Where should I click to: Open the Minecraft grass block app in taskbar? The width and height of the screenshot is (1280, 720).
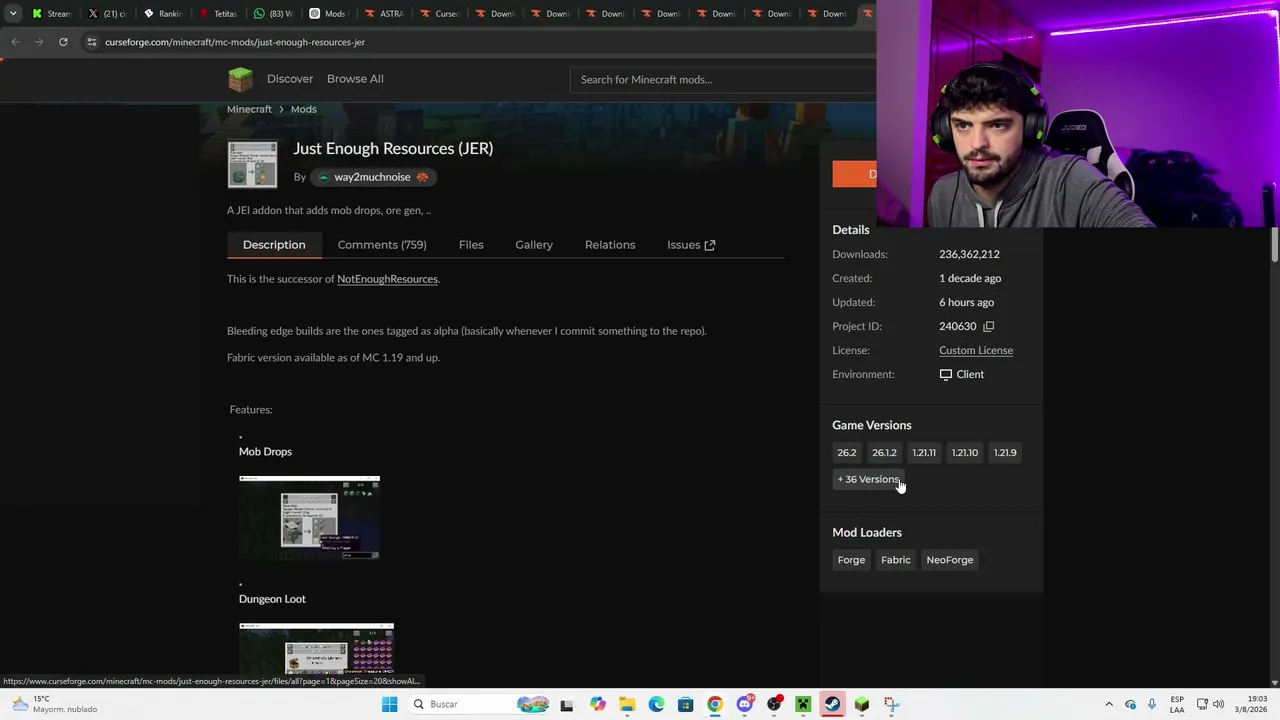coord(862,704)
